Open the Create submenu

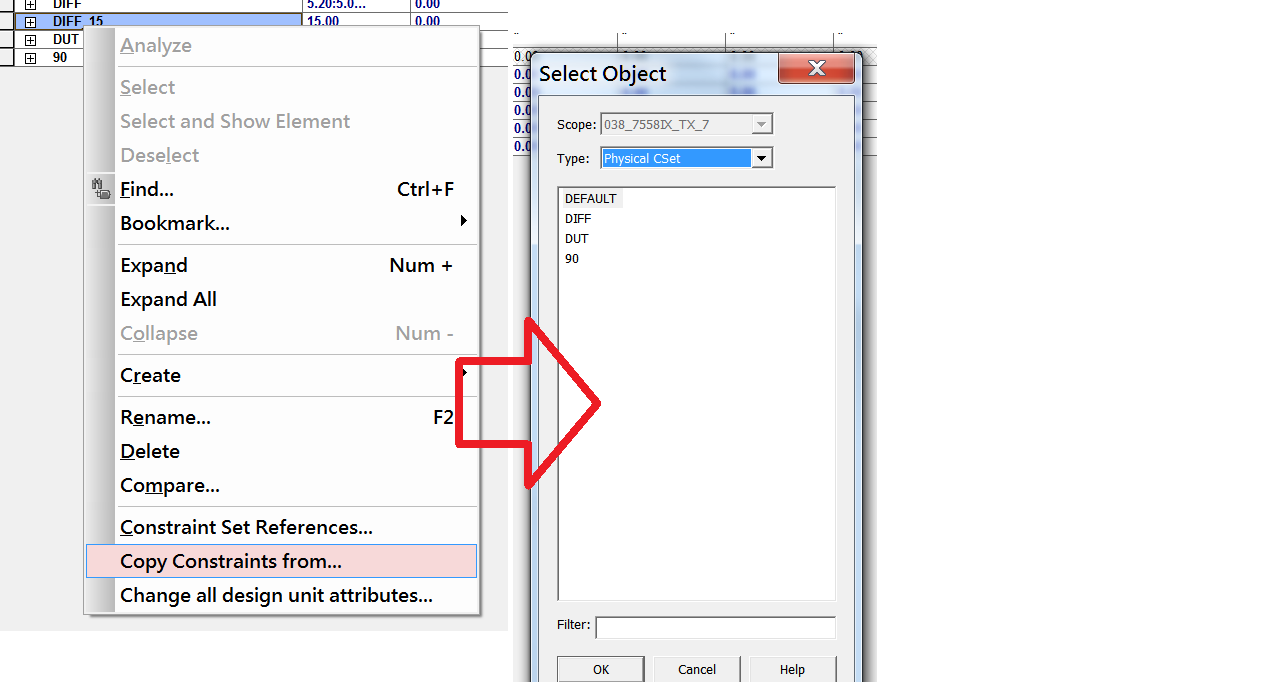coord(287,375)
